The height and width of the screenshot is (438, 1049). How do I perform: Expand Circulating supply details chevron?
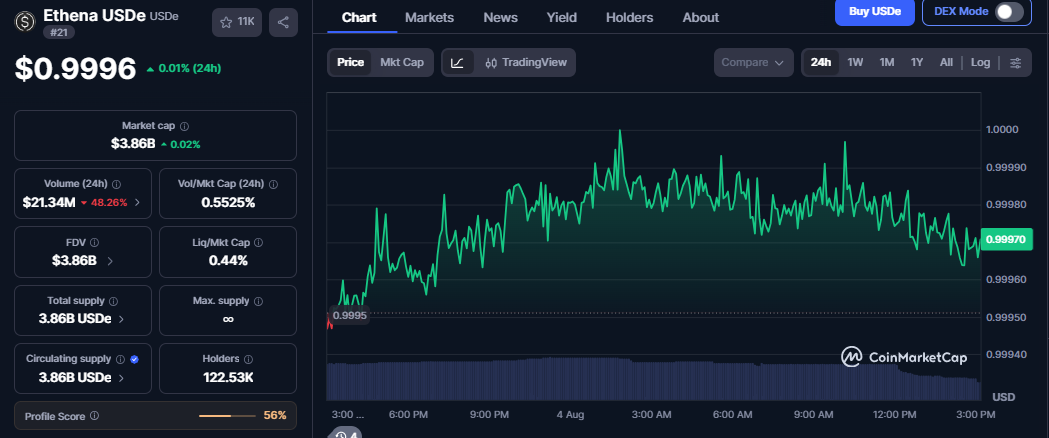click(121, 378)
